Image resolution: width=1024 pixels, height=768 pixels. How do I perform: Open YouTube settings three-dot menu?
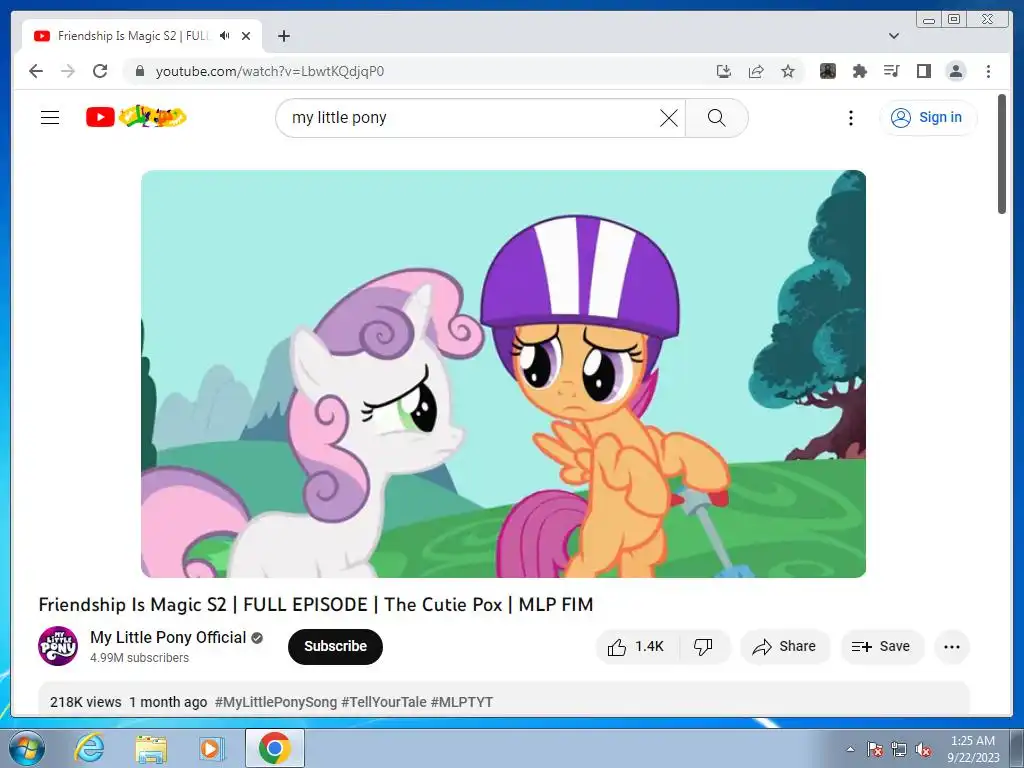[850, 118]
